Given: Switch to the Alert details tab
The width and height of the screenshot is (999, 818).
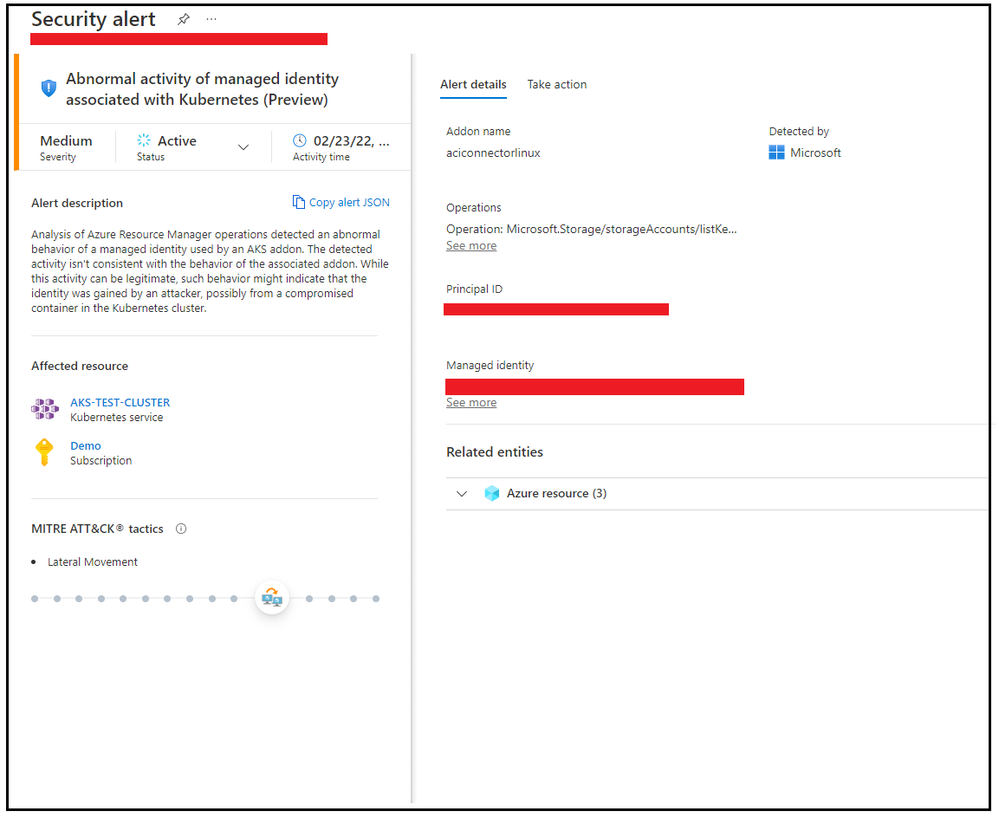Looking at the screenshot, I should [x=473, y=85].
